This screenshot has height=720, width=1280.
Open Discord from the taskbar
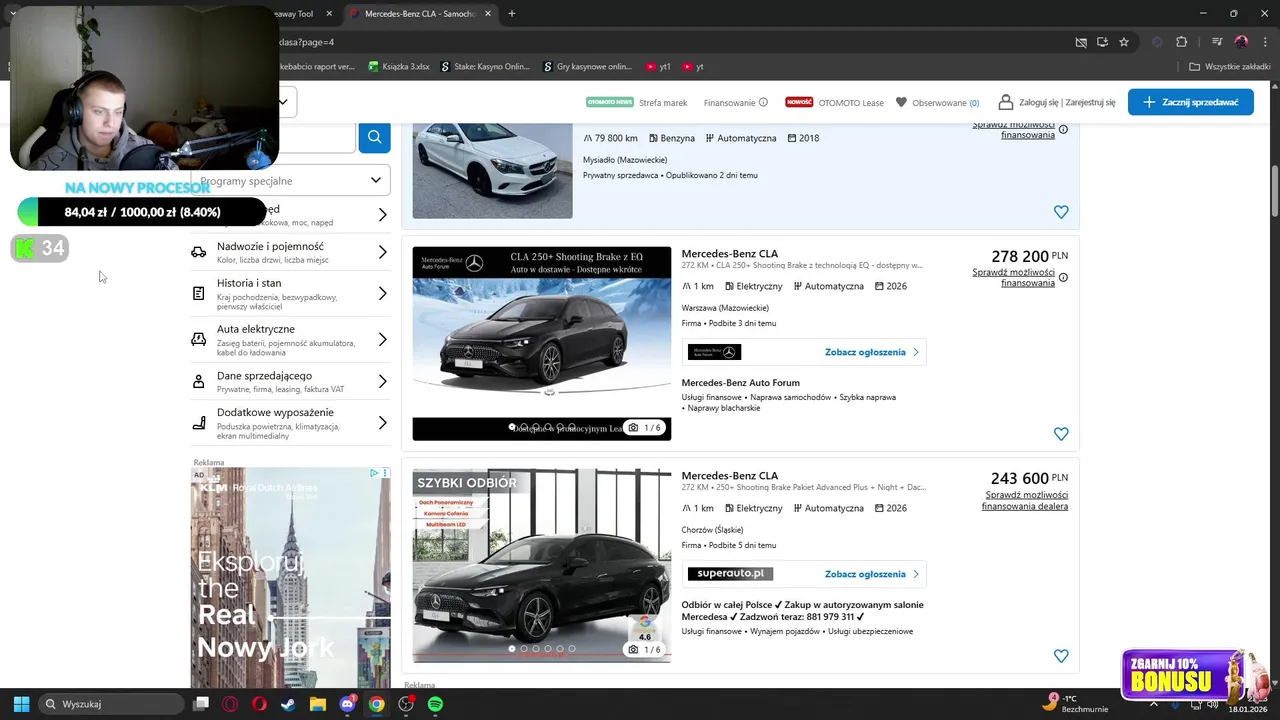click(347, 704)
